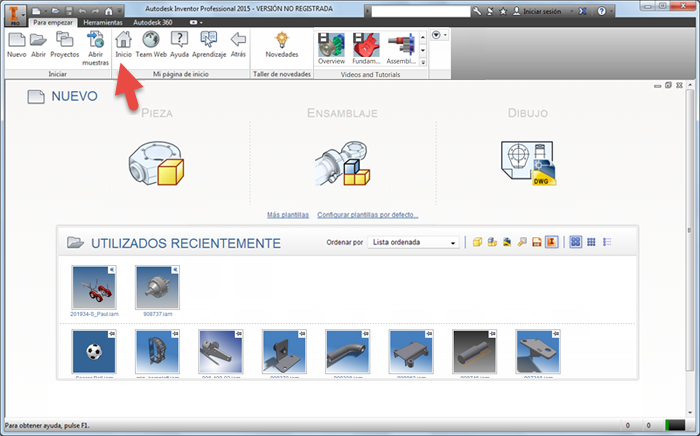
Task: Open the Proyectos manager
Action: [65, 45]
